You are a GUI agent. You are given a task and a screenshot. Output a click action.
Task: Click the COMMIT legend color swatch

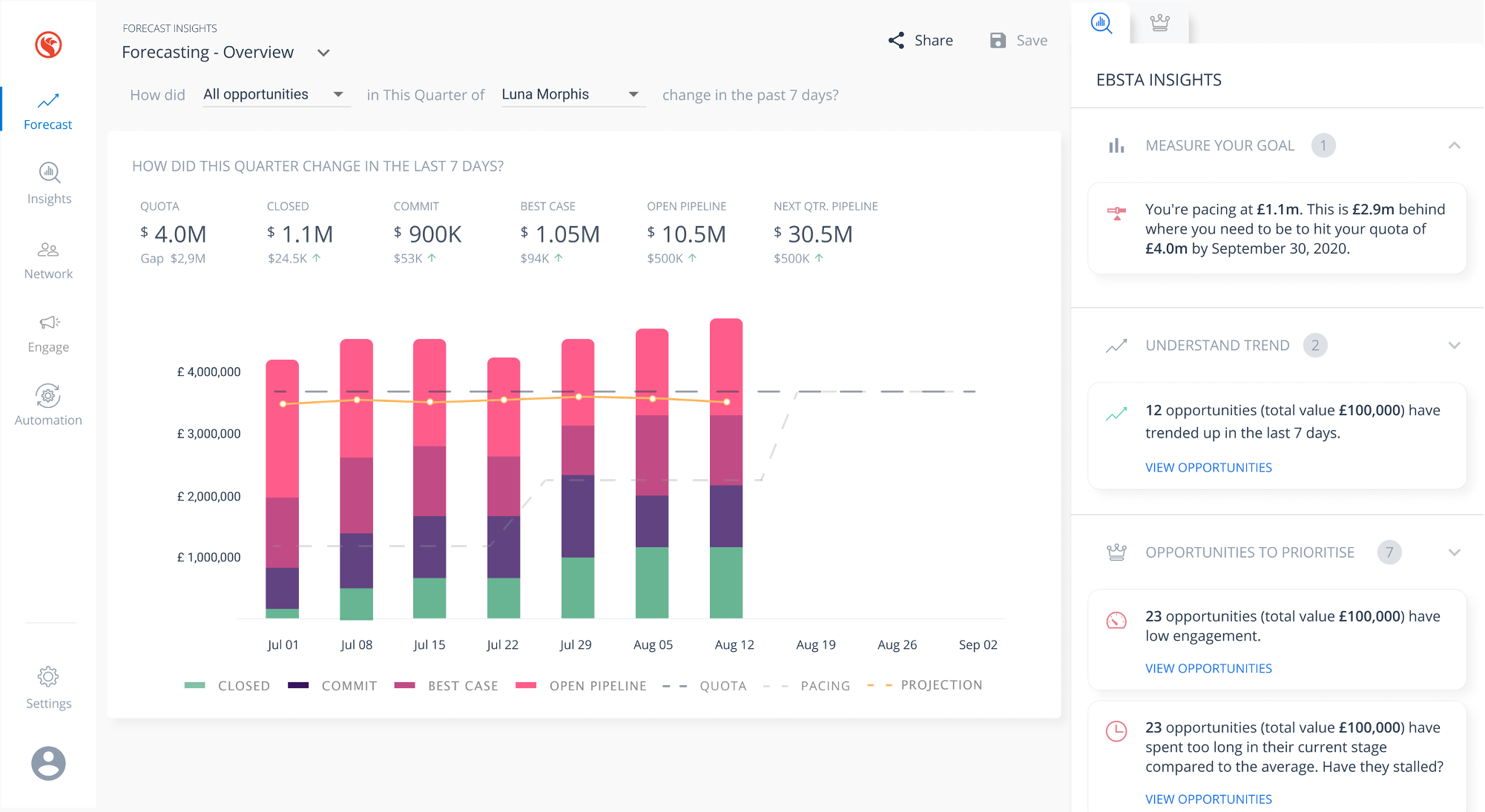click(298, 686)
